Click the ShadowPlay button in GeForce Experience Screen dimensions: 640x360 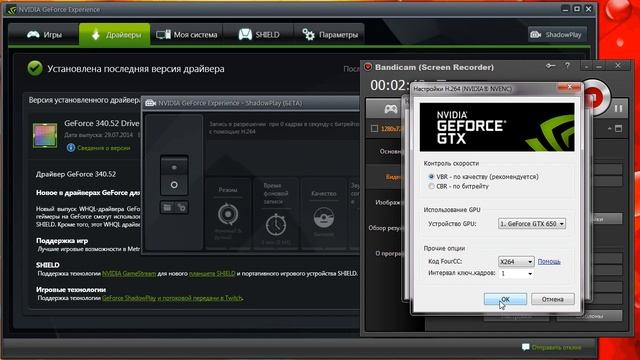pos(557,35)
